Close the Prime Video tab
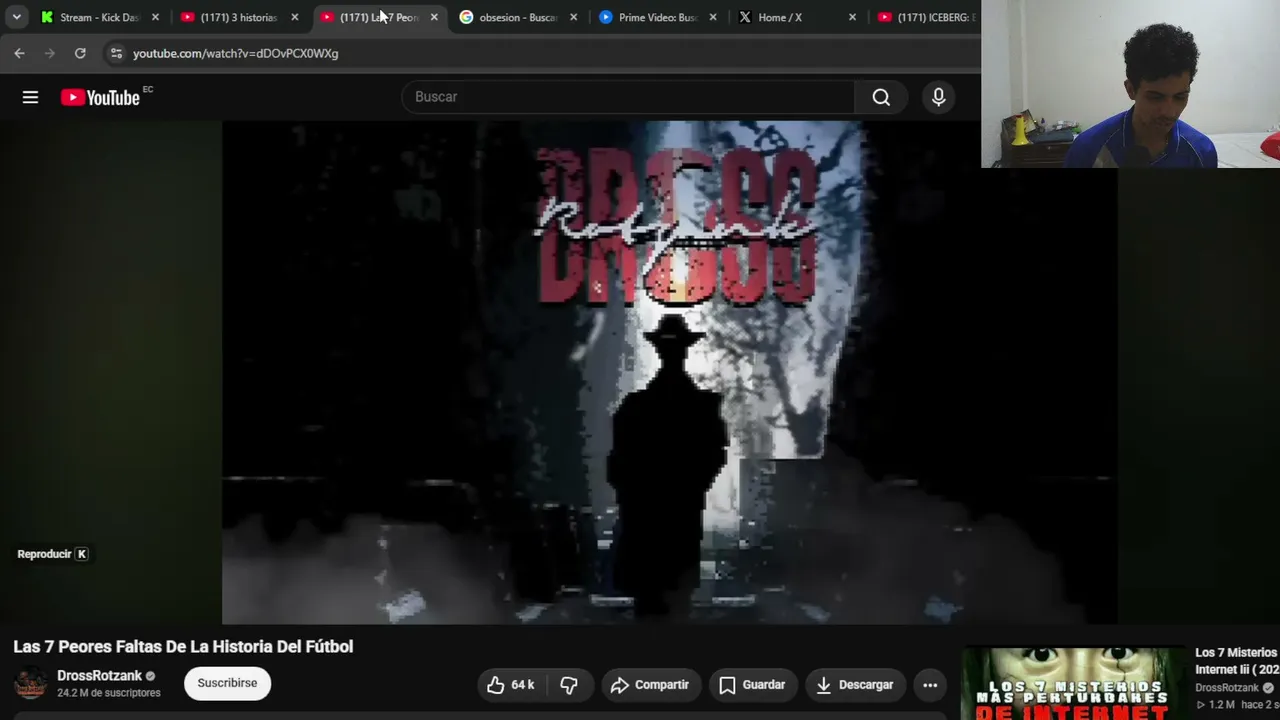 pyautogui.click(x=713, y=17)
